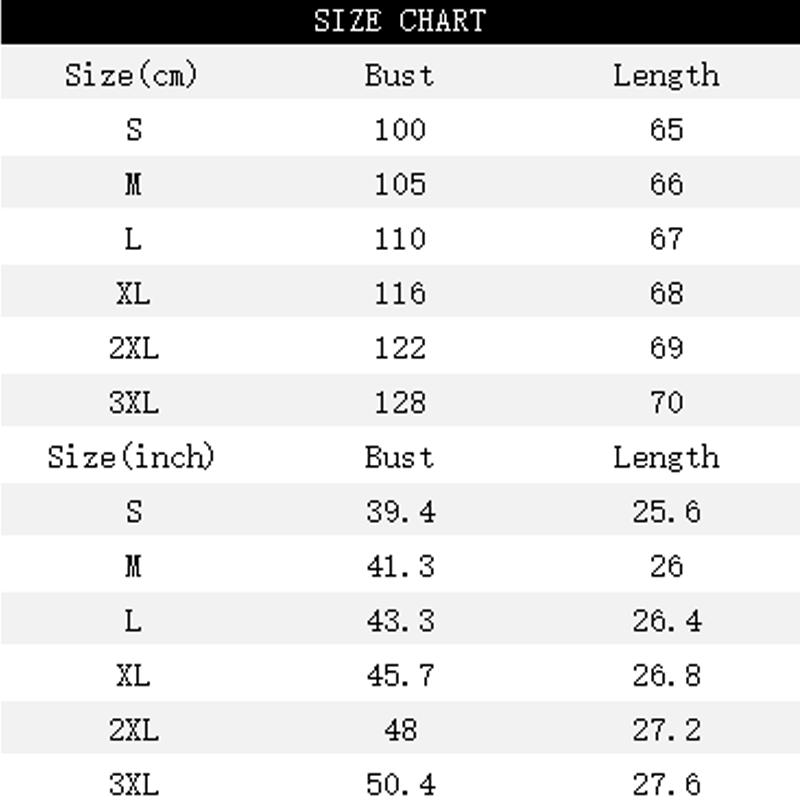Select the bust cell showing 110
The height and width of the screenshot is (800, 800).
399,239
